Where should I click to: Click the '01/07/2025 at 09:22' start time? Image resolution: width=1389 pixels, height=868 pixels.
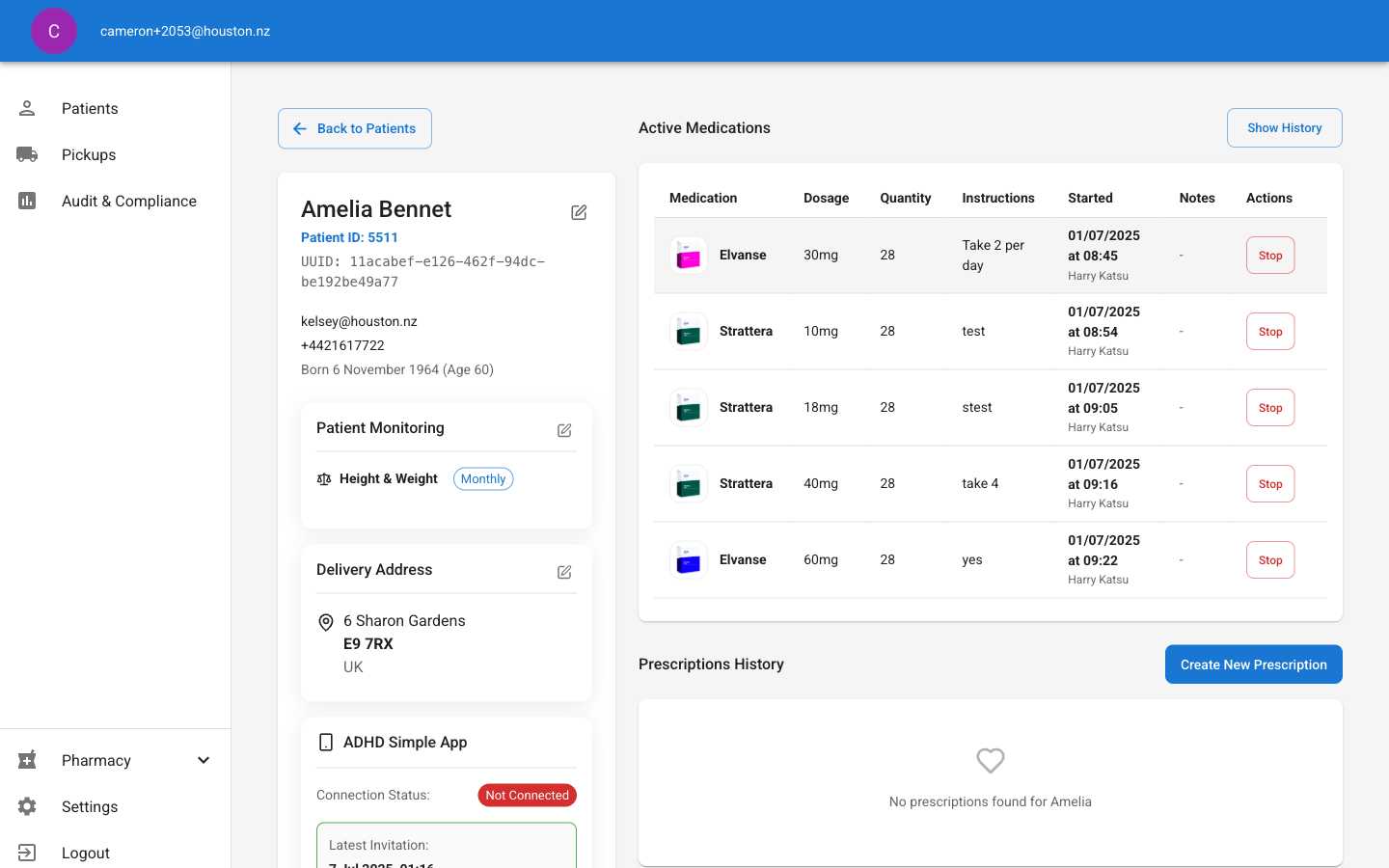pos(1103,551)
